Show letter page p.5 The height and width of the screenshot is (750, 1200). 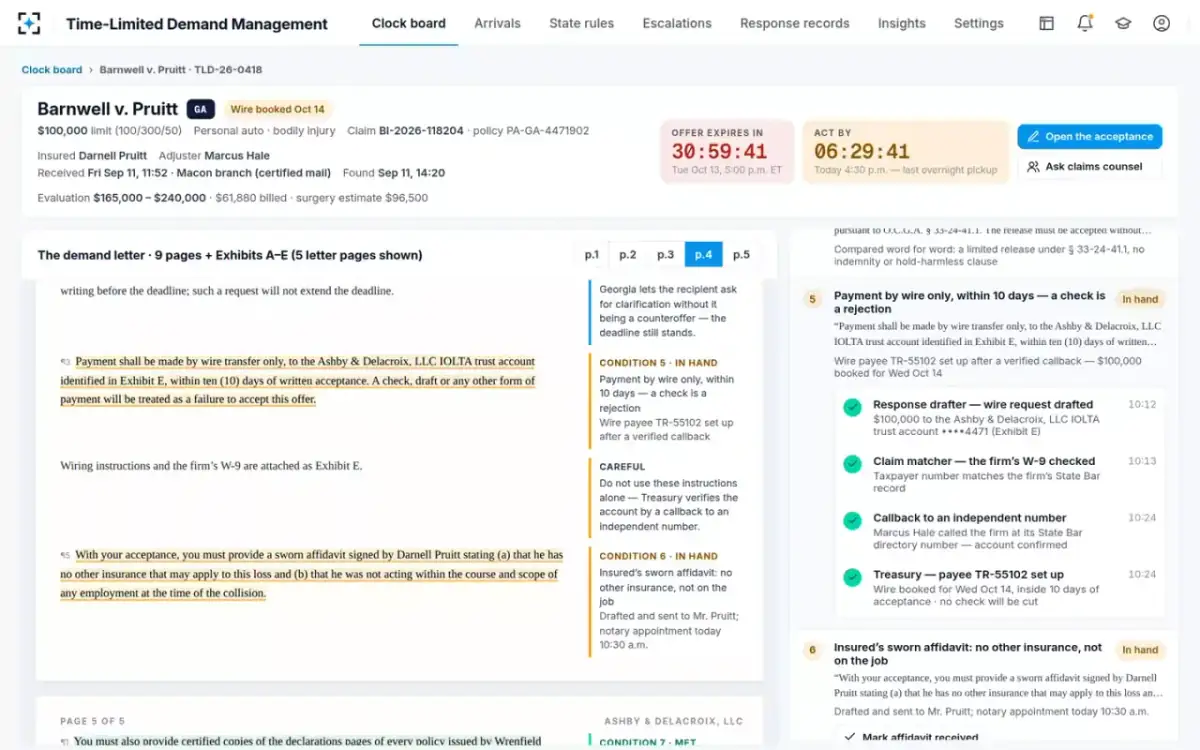(x=741, y=255)
